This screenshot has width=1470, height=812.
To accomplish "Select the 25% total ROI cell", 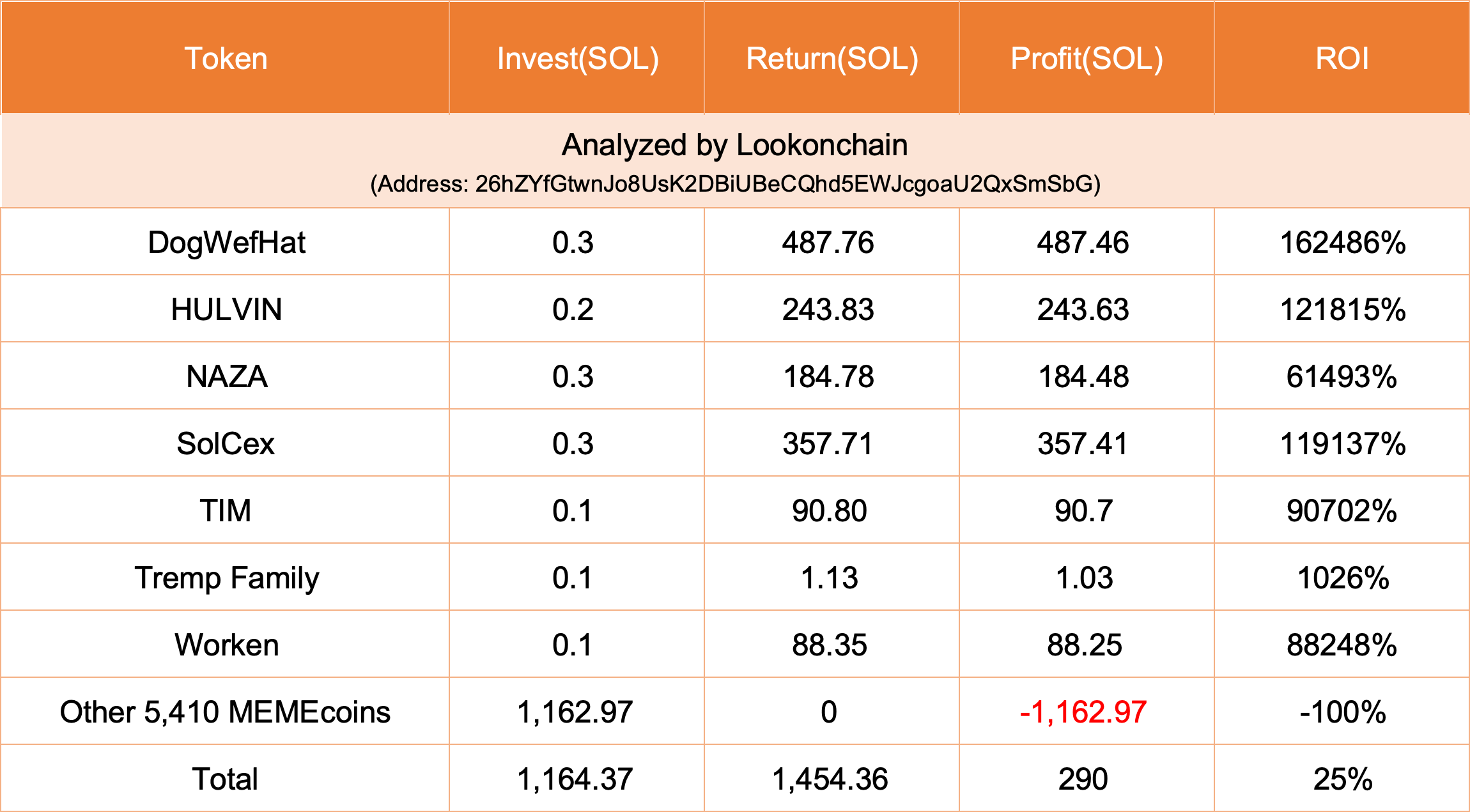I will 1342,779.
